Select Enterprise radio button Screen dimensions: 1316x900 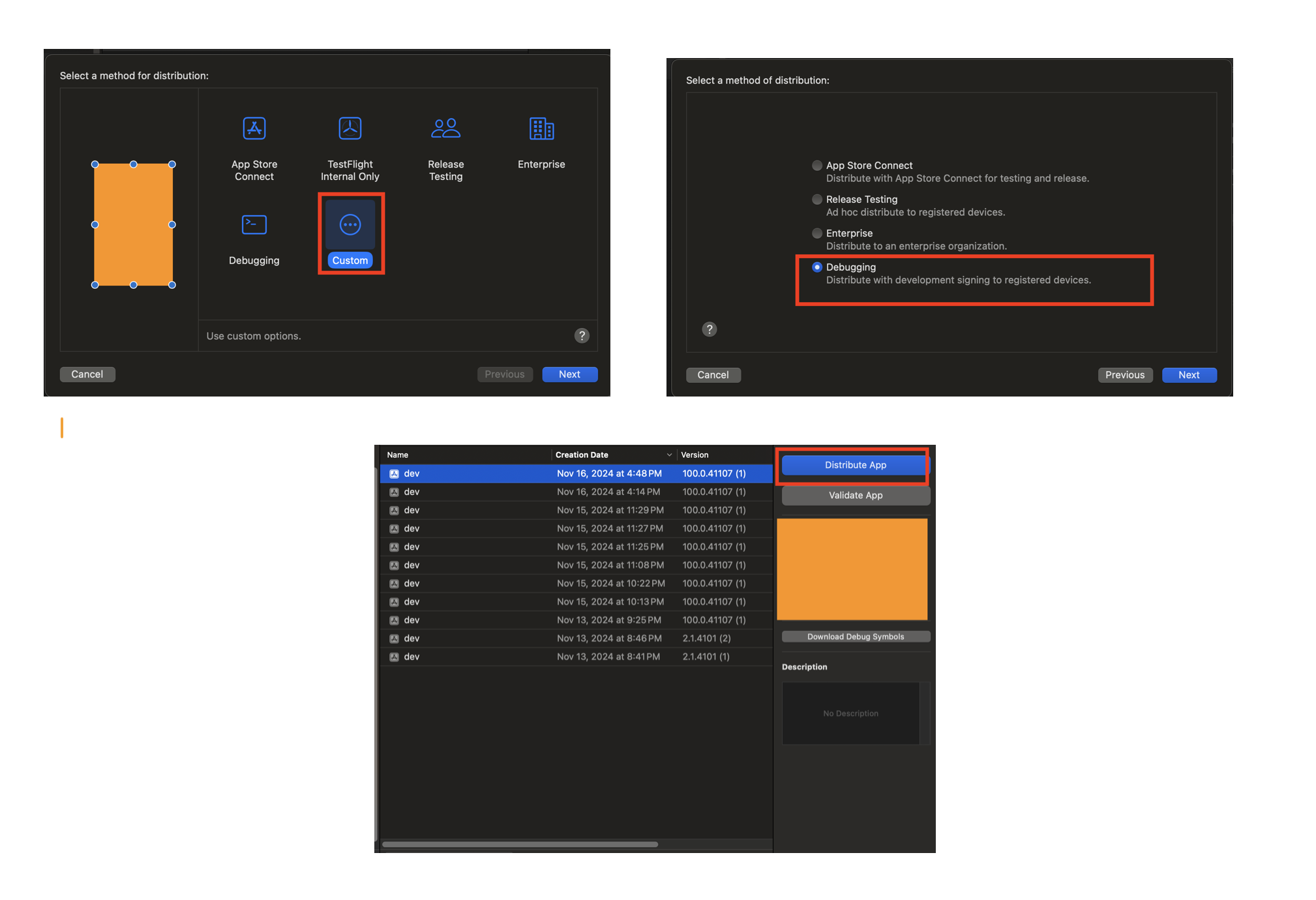pyautogui.click(x=816, y=233)
